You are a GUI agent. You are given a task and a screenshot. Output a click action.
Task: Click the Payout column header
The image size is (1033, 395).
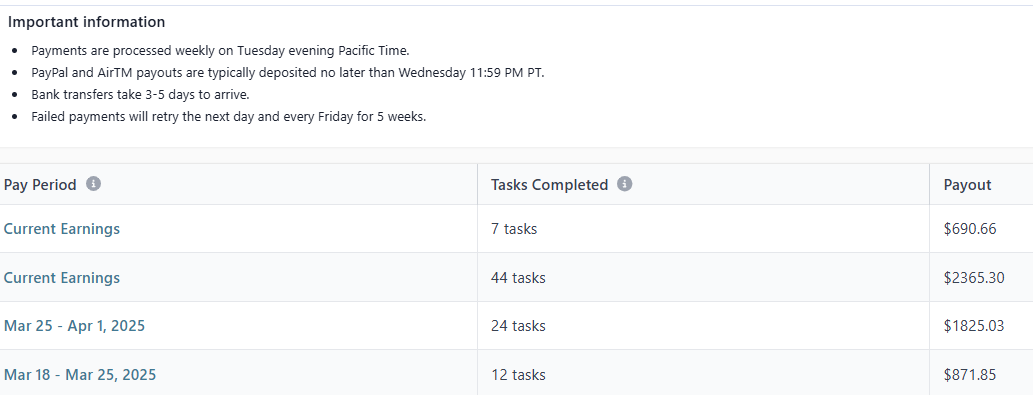click(967, 184)
